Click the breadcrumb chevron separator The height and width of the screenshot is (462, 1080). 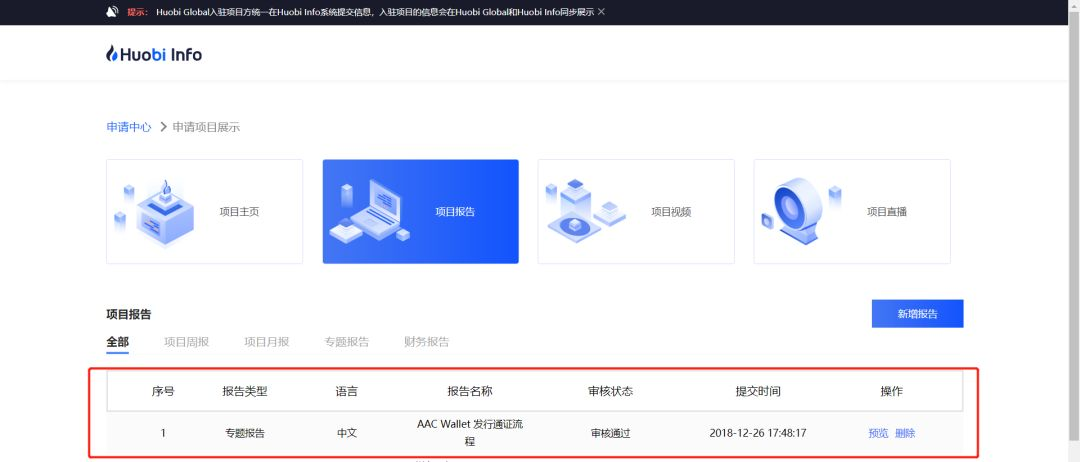coord(163,127)
